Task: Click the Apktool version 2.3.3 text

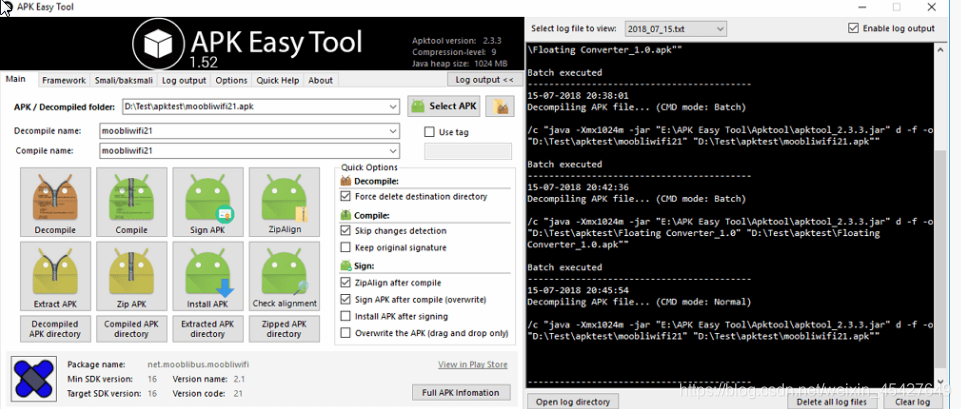Action: (457, 41)
